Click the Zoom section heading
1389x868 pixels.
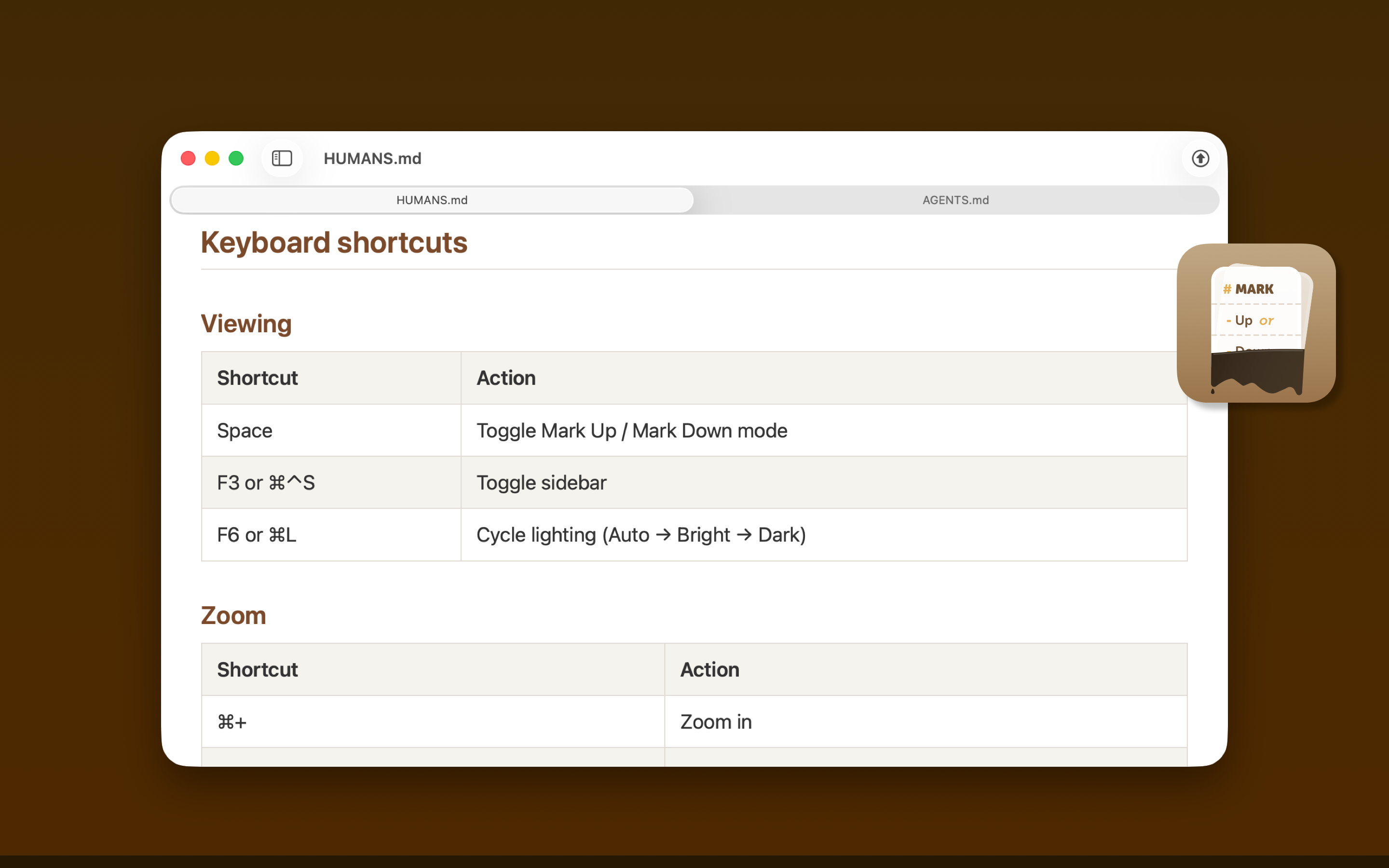tap(233, 615)
